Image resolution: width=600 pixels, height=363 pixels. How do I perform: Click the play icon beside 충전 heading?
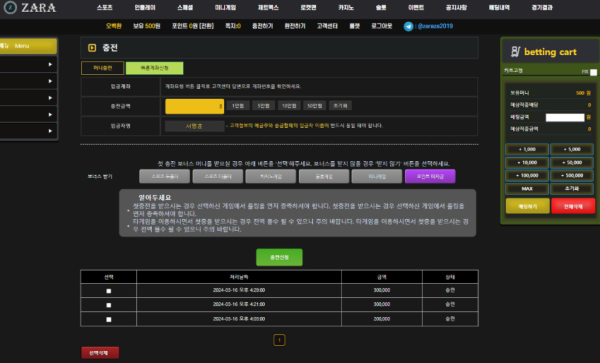[x=92, y=48]
